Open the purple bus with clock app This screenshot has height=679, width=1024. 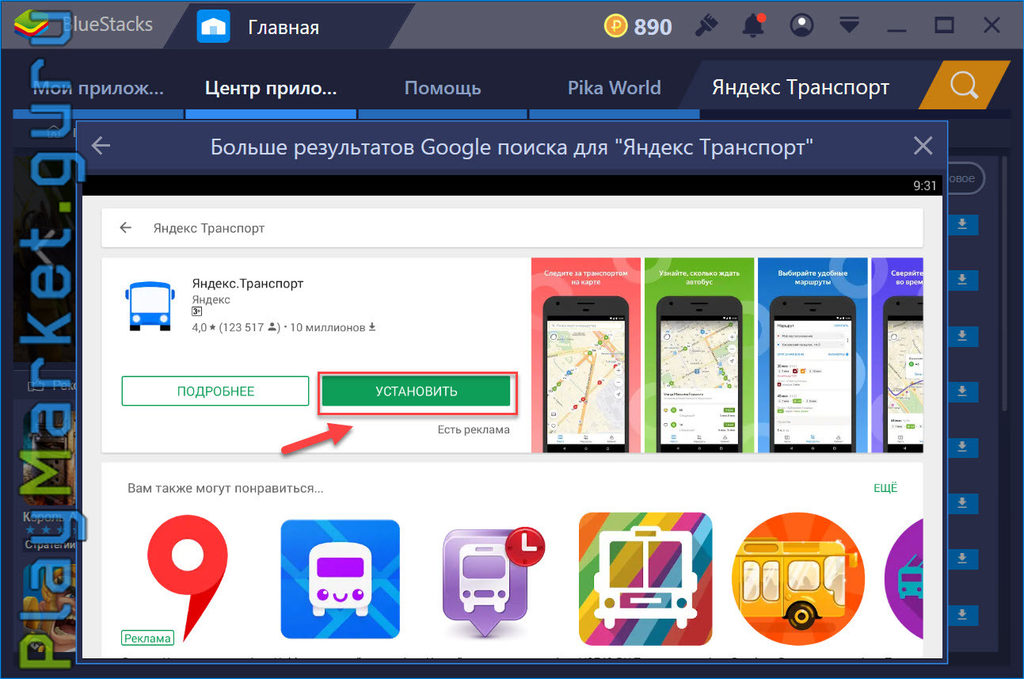[492, 581]
